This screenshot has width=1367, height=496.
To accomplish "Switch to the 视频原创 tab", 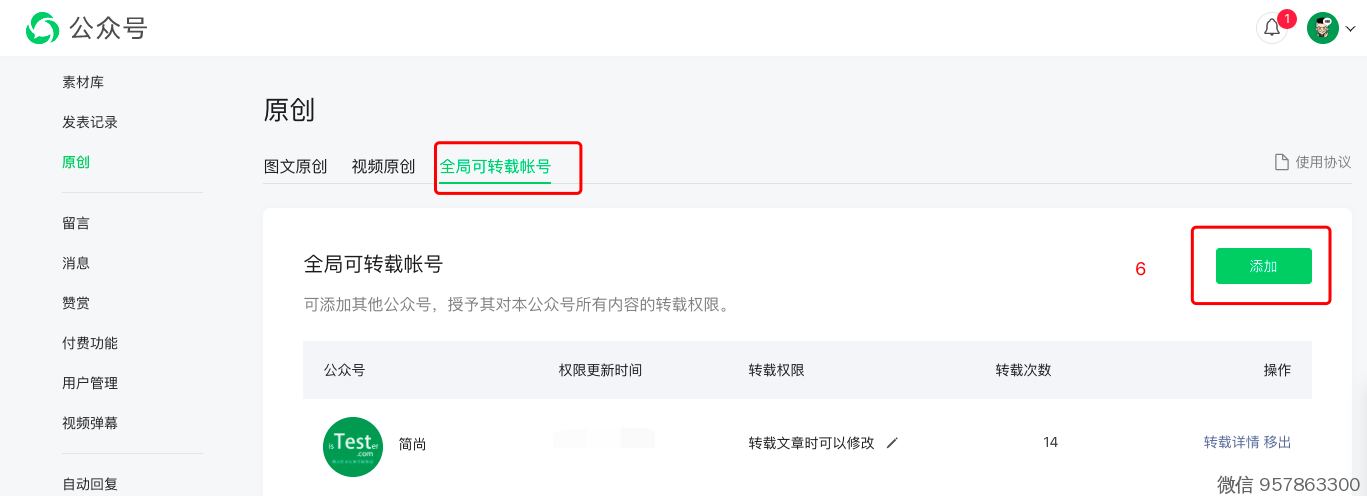I will tap(383, 167).
